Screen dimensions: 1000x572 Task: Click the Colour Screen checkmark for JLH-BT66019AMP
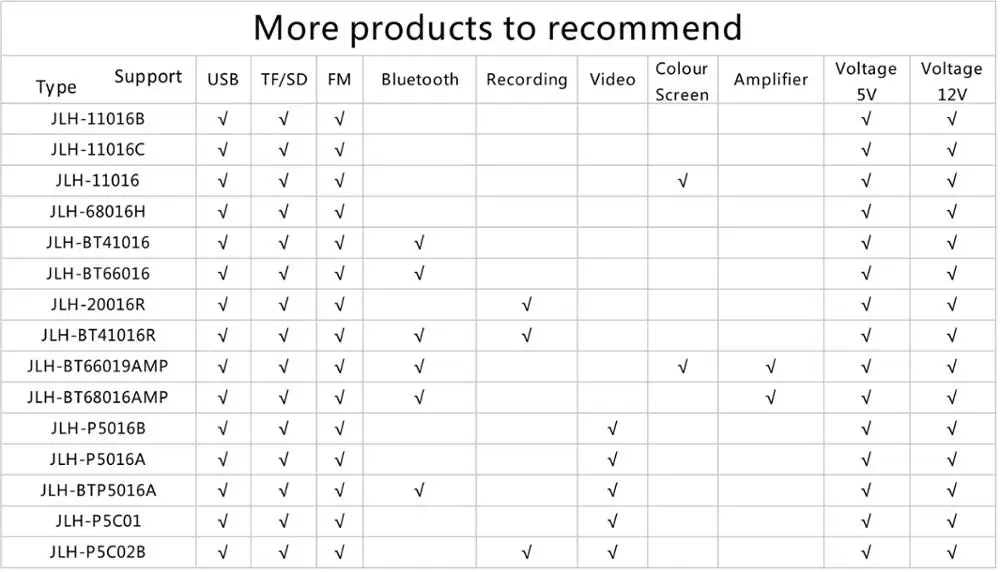pyautogui.click(x=682, y=367)
